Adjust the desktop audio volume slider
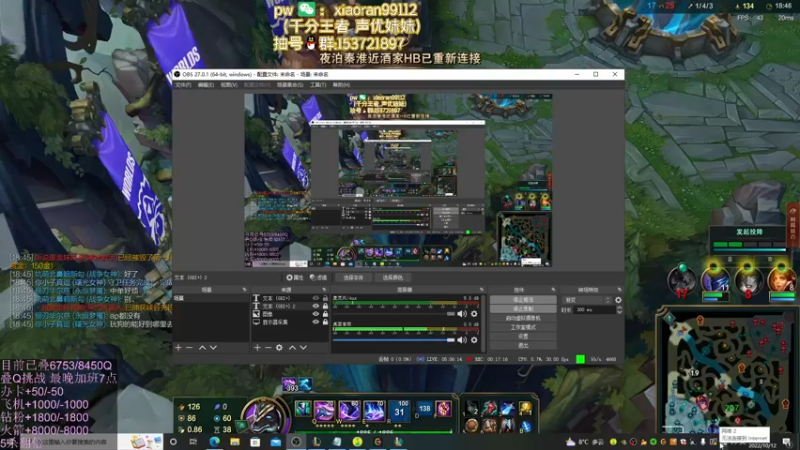 [393, 340]
